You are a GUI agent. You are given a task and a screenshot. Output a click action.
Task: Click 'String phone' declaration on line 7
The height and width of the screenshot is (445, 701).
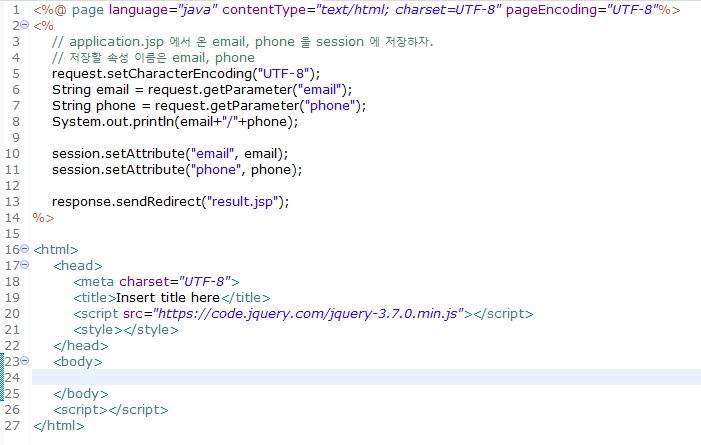pyautogui.click(x=94, y=106)
